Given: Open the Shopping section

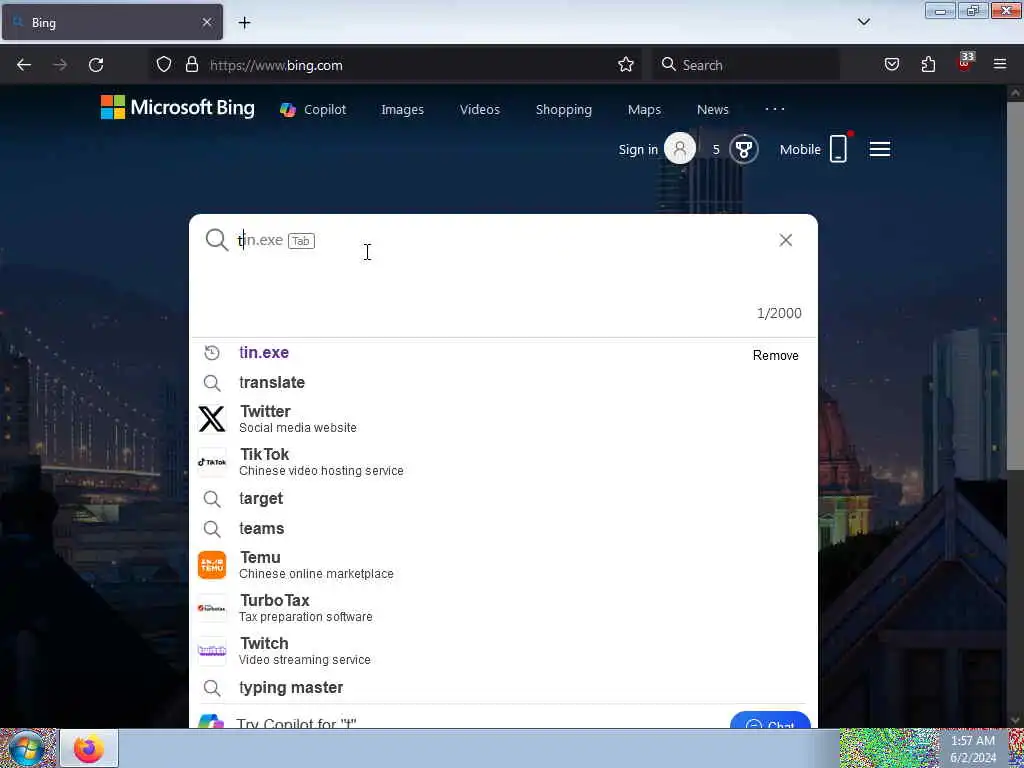Looking at the screenshot, I should click(x=564, y=110).
